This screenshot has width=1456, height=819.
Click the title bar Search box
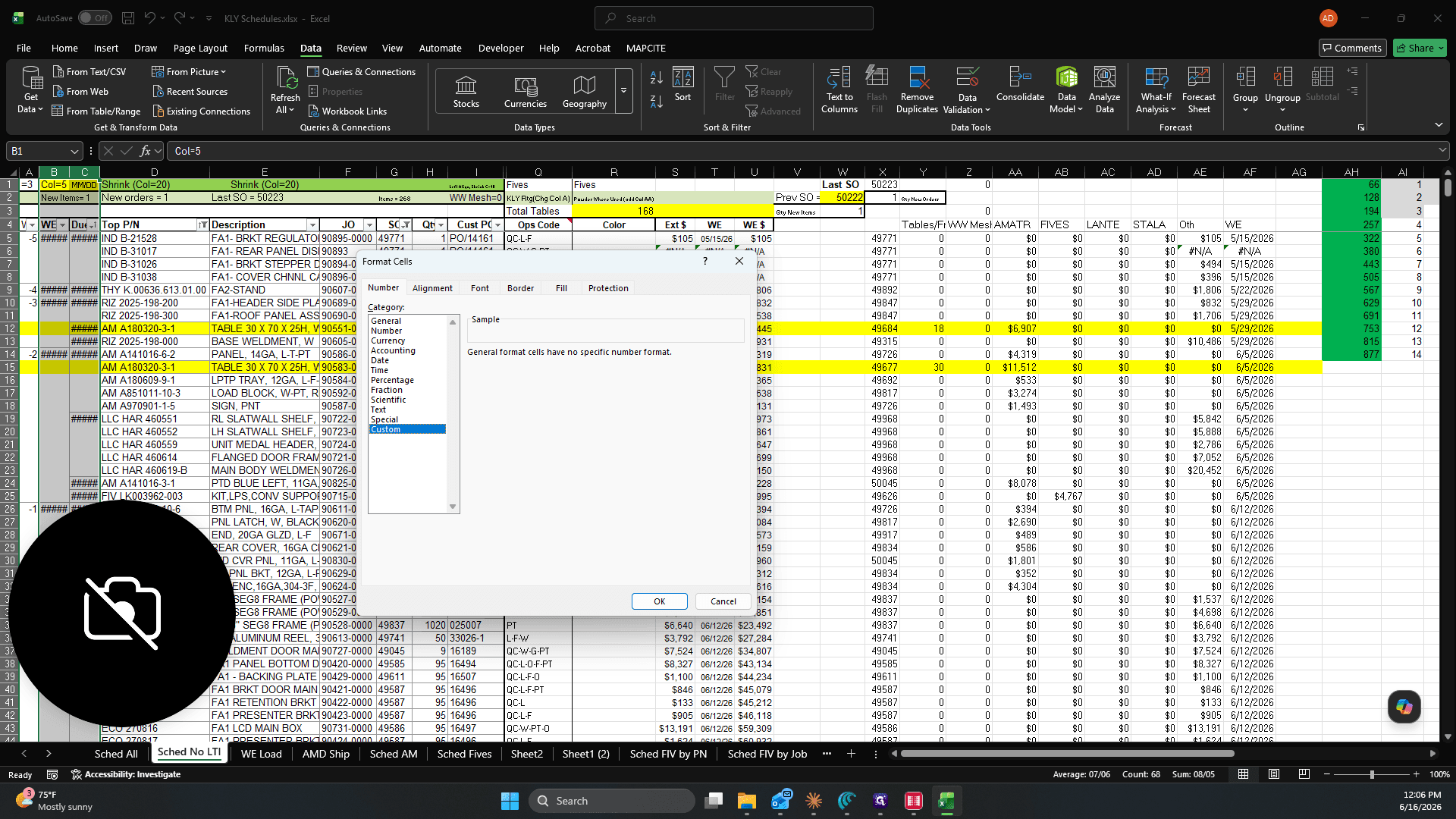coord(733,18)
